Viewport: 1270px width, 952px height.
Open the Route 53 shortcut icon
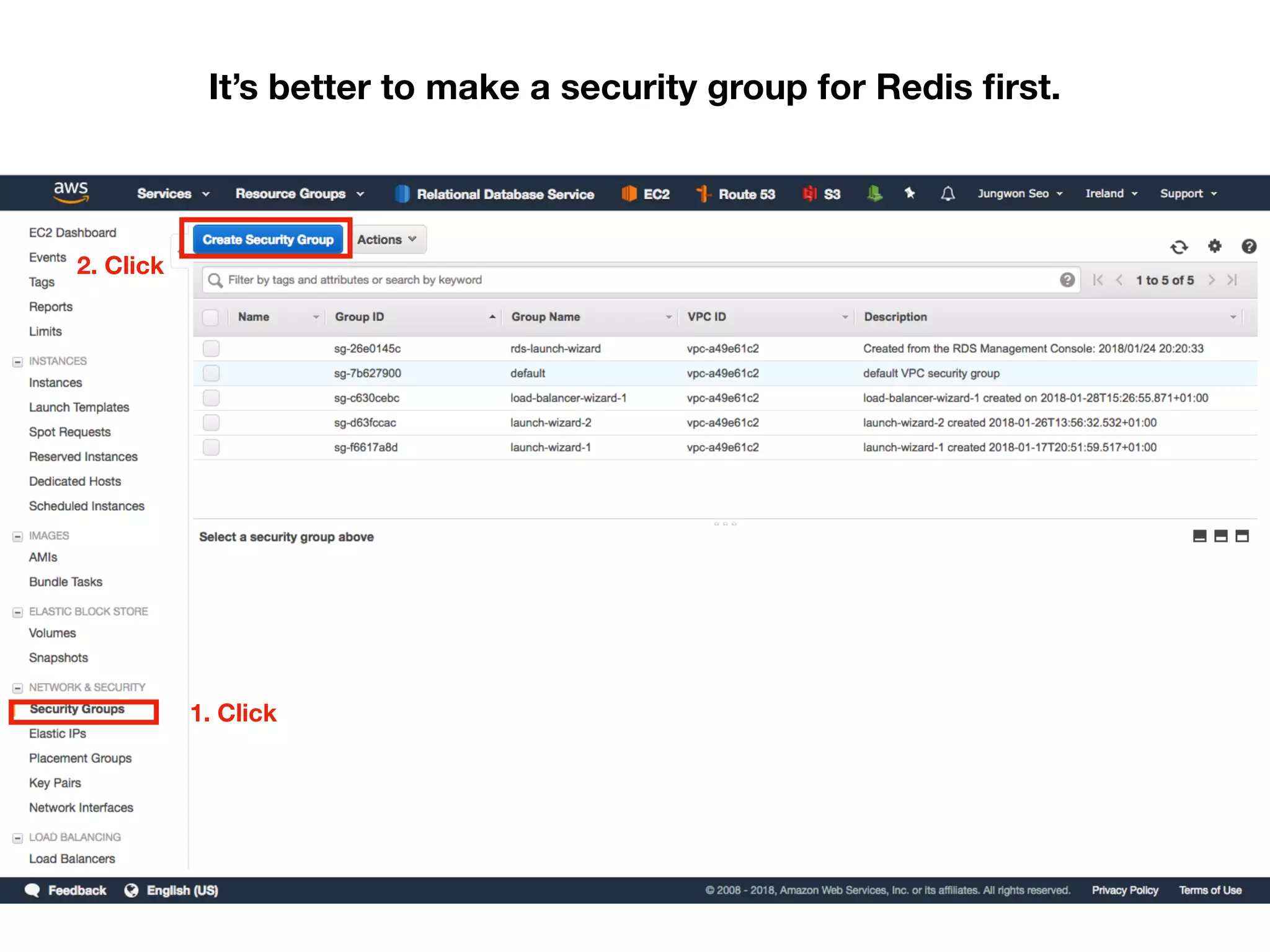point(703,194)
